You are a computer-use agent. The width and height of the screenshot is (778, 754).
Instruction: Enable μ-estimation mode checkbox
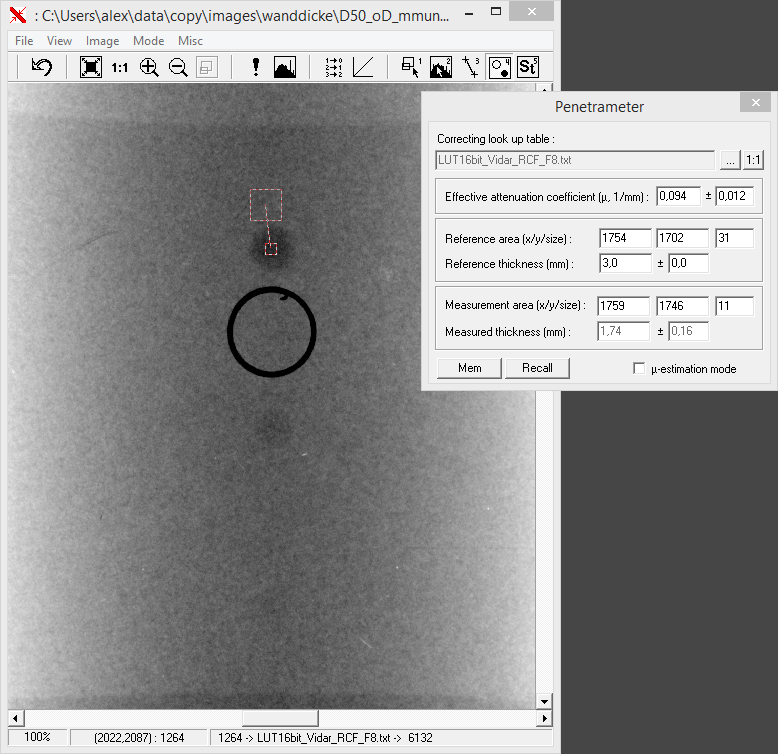[x=639, y=369]
